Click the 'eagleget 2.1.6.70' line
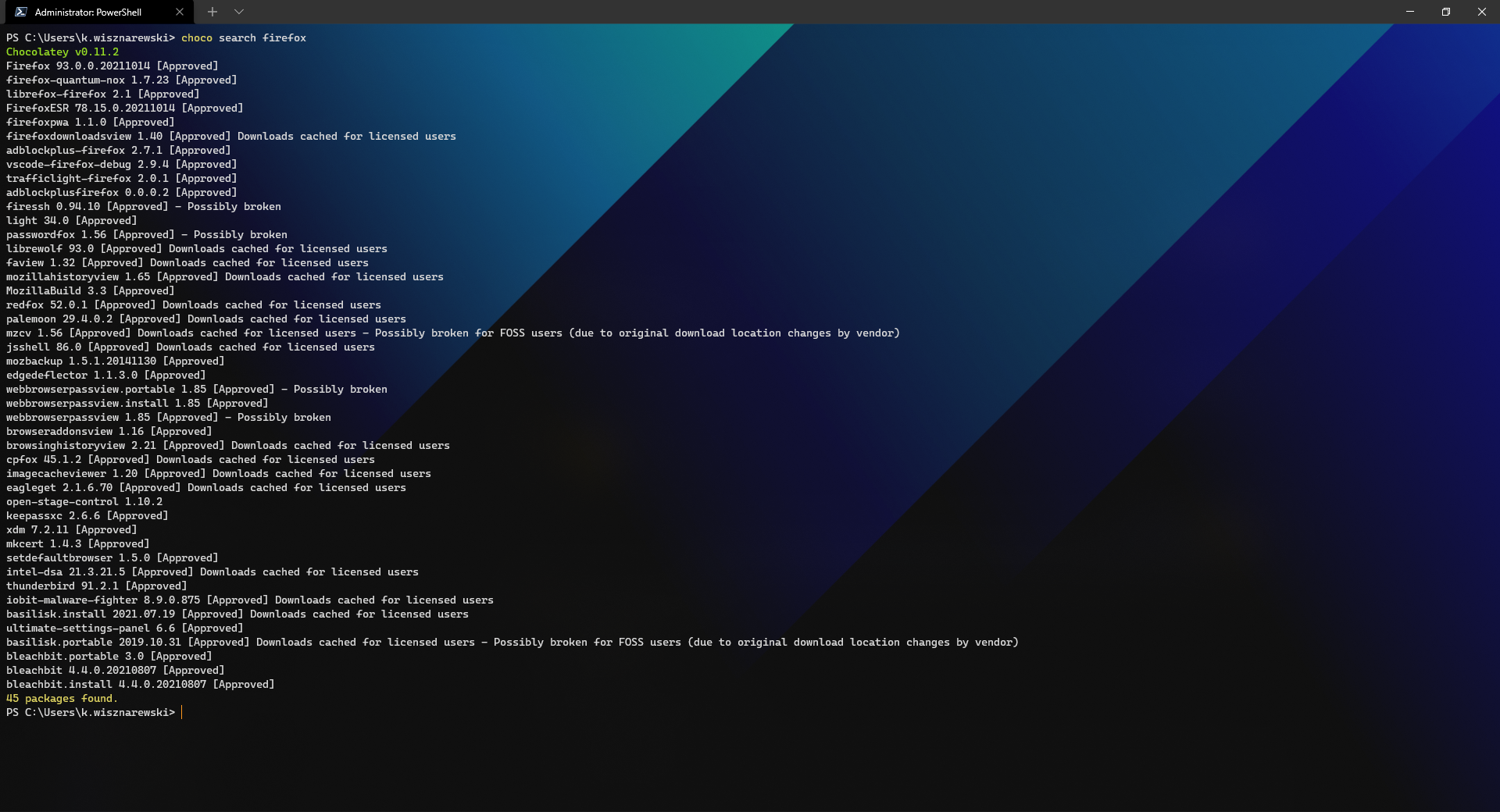This screenshot has height=812, width=1500. point(206,487)
